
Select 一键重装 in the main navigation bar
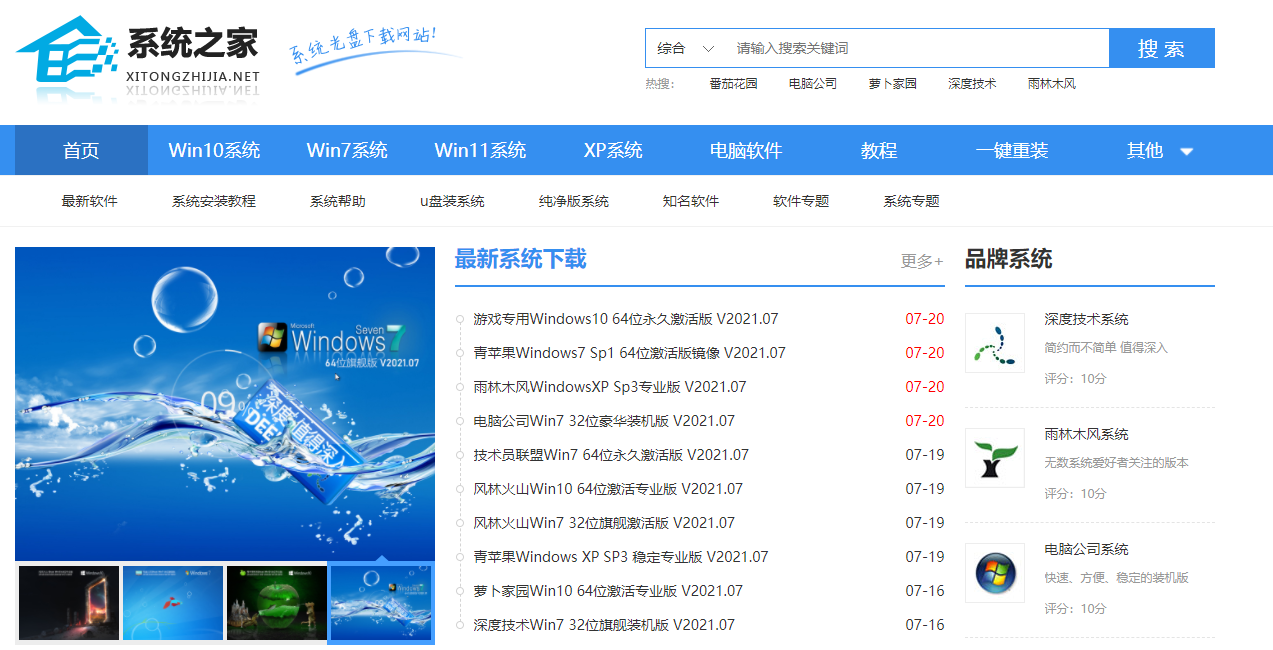click(1011, 151)
